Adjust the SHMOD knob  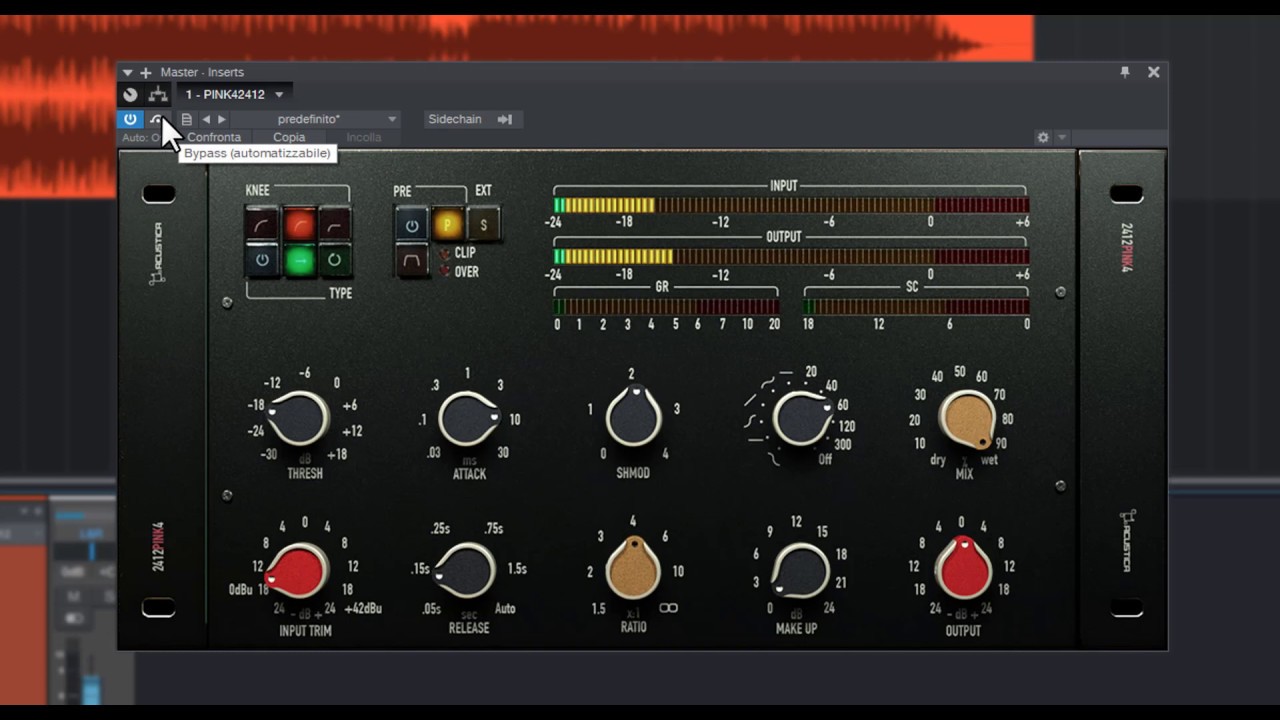pyautogui.click(x=633, y=417)
